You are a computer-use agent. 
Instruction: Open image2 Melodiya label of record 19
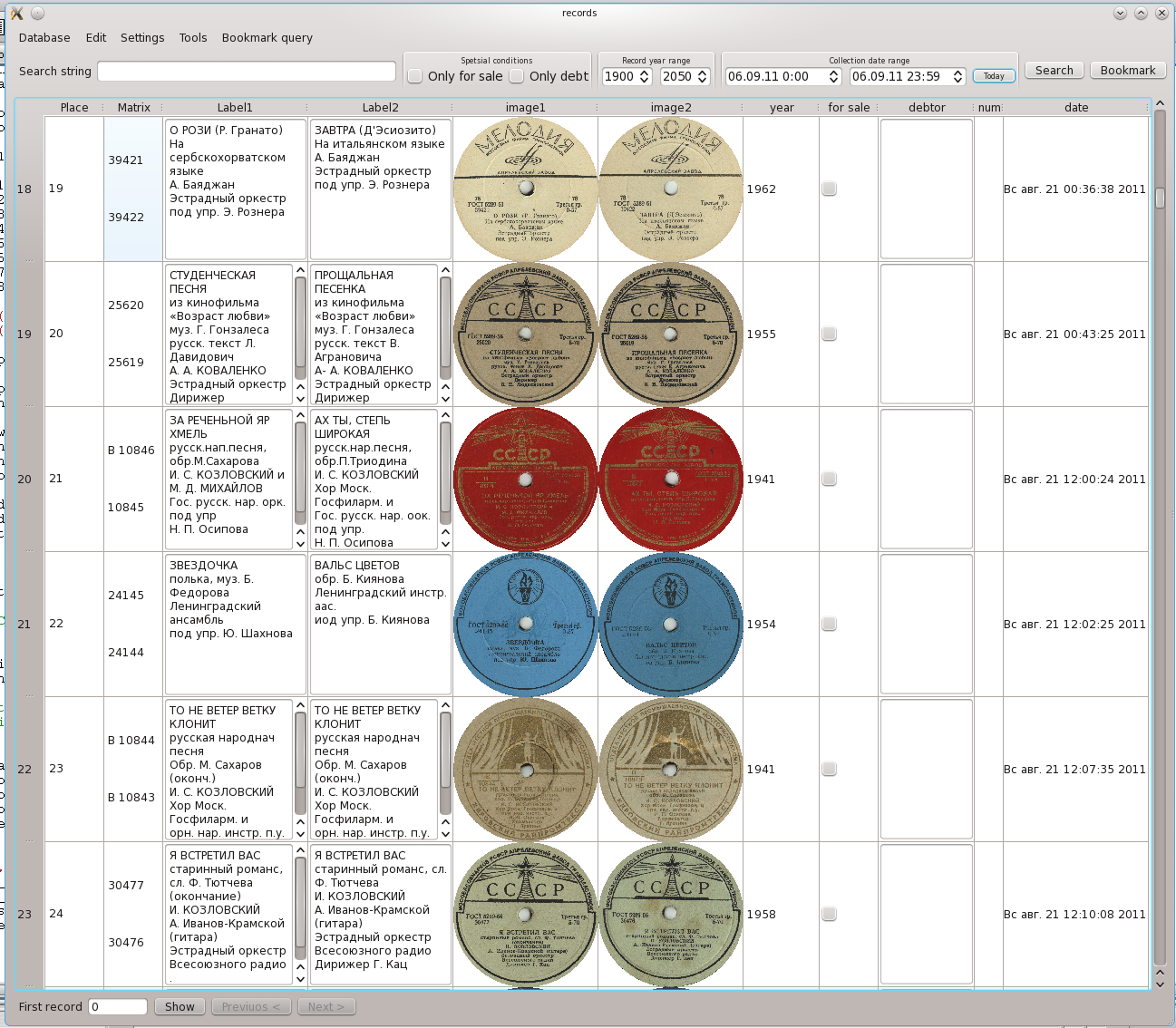coord(671,189)
